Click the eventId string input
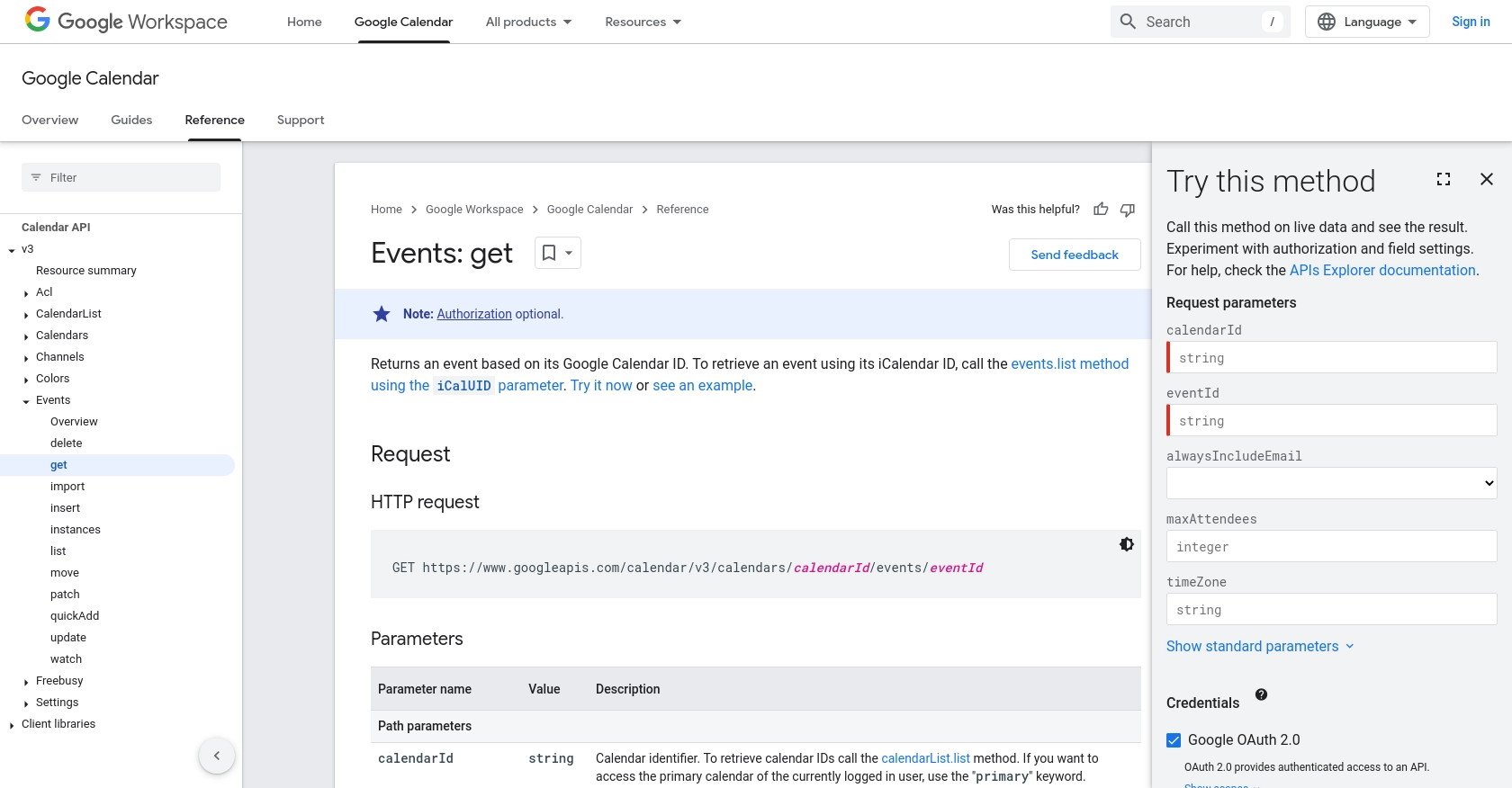 tap(1332, 420)
